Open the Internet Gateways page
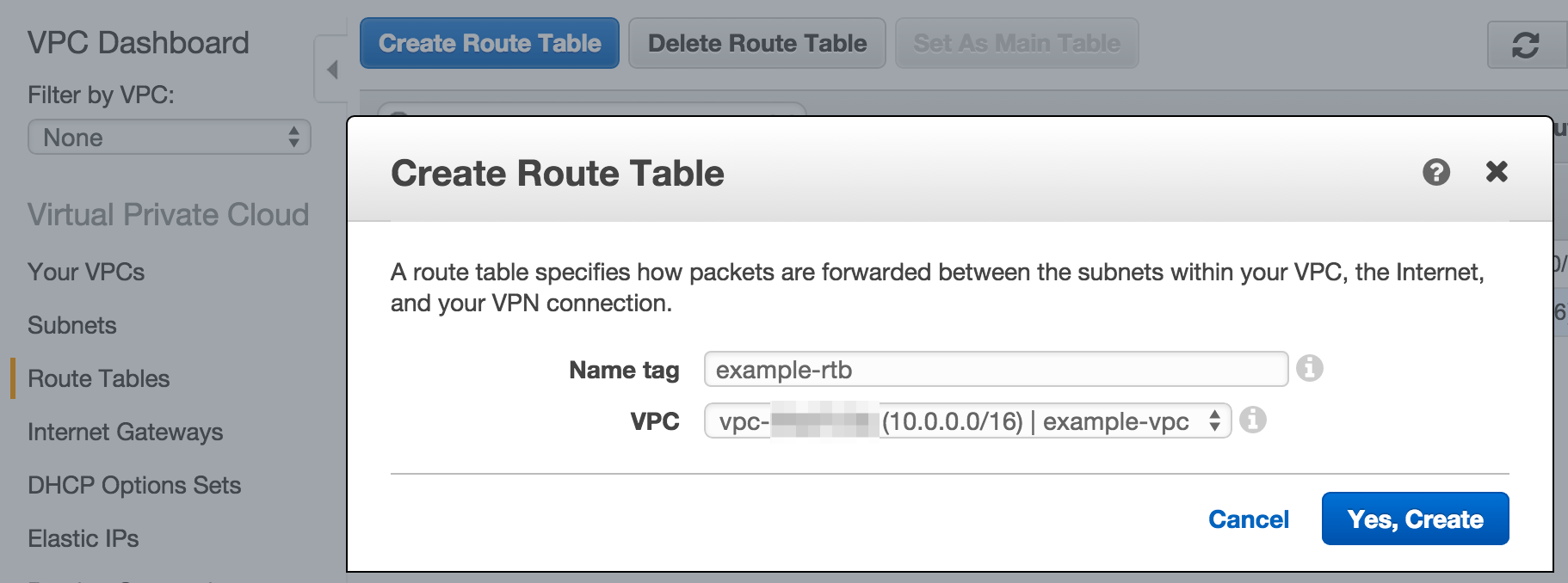 pos(125,432)
